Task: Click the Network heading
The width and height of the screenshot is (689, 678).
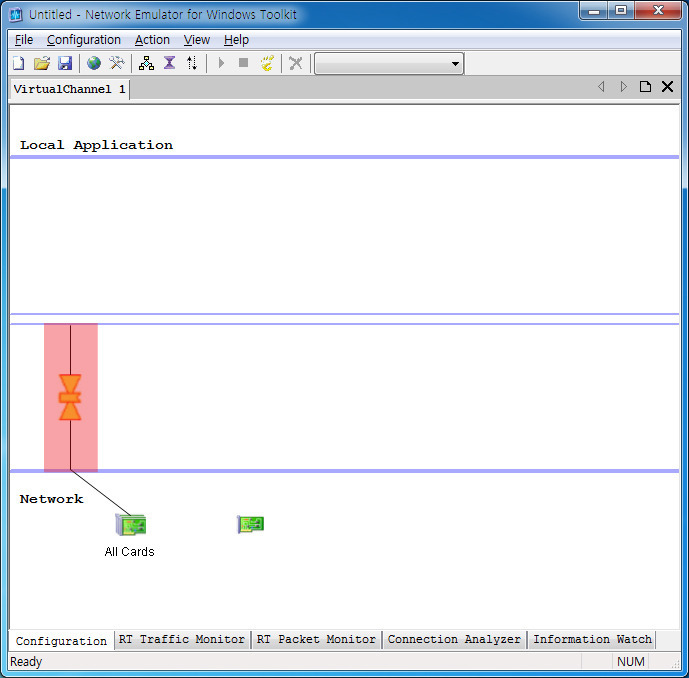Action: click(51, 499)
